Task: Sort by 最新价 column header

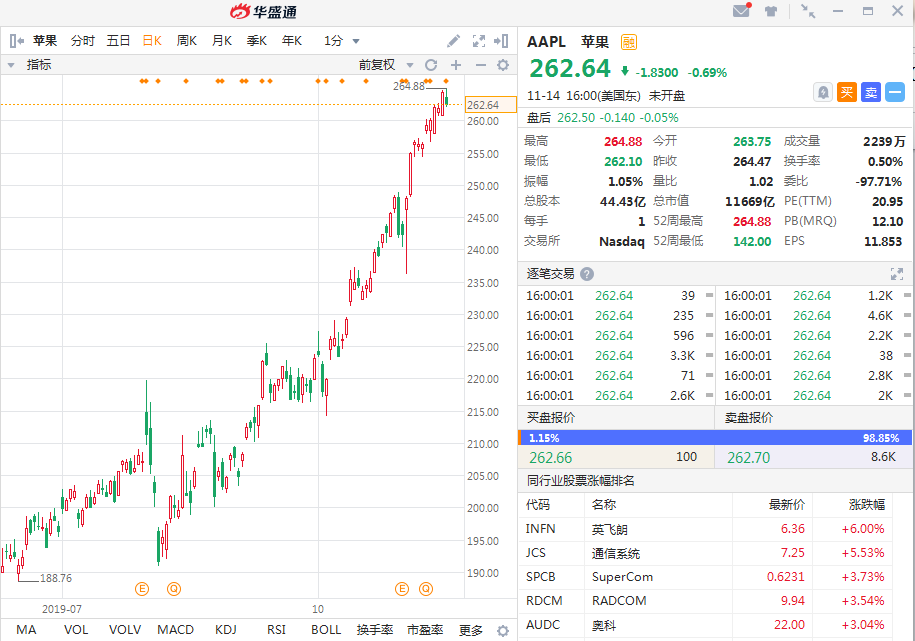Action: [x=787, y=504]
